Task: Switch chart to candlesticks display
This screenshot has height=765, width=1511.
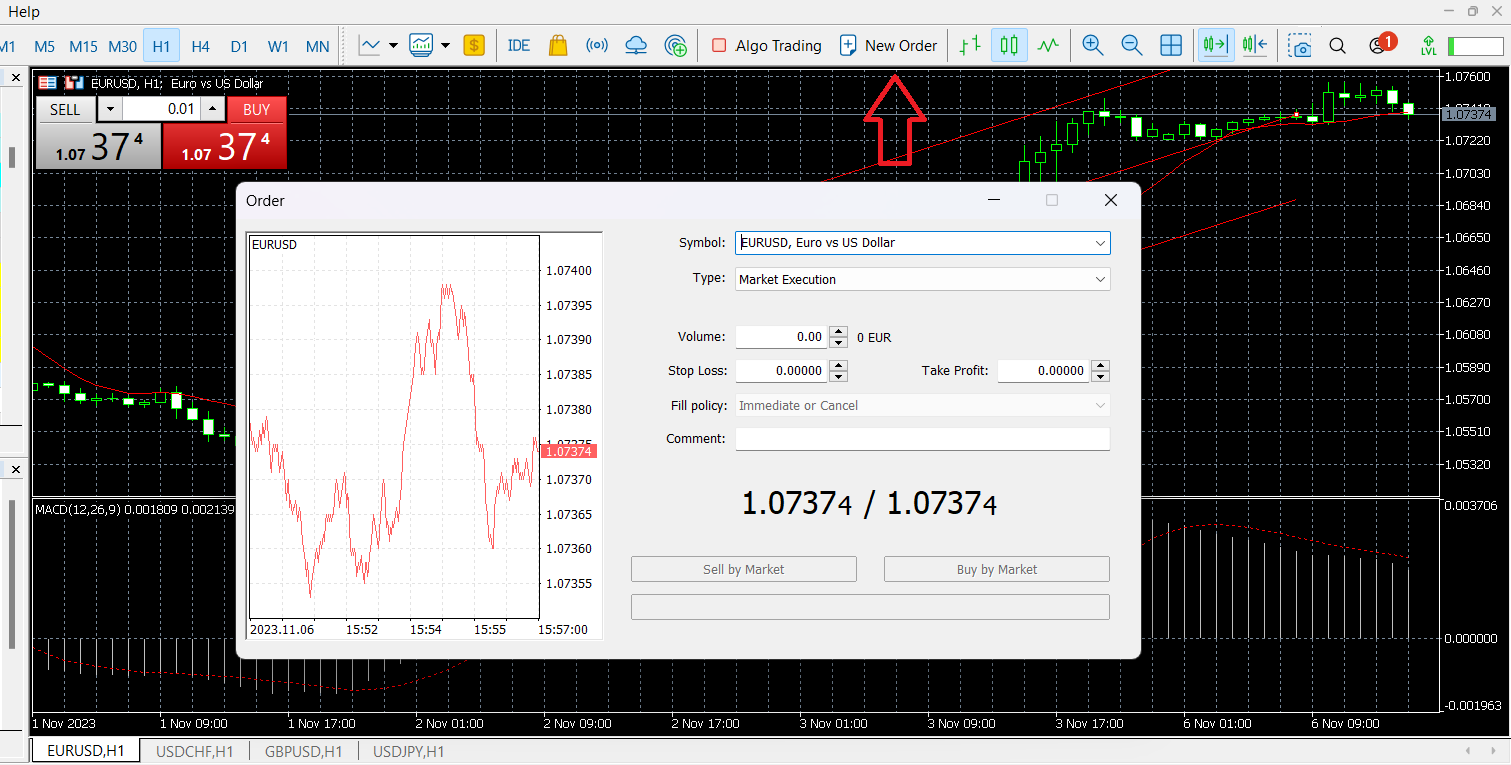Action: pyautogui.click(x=1009, y=45)
